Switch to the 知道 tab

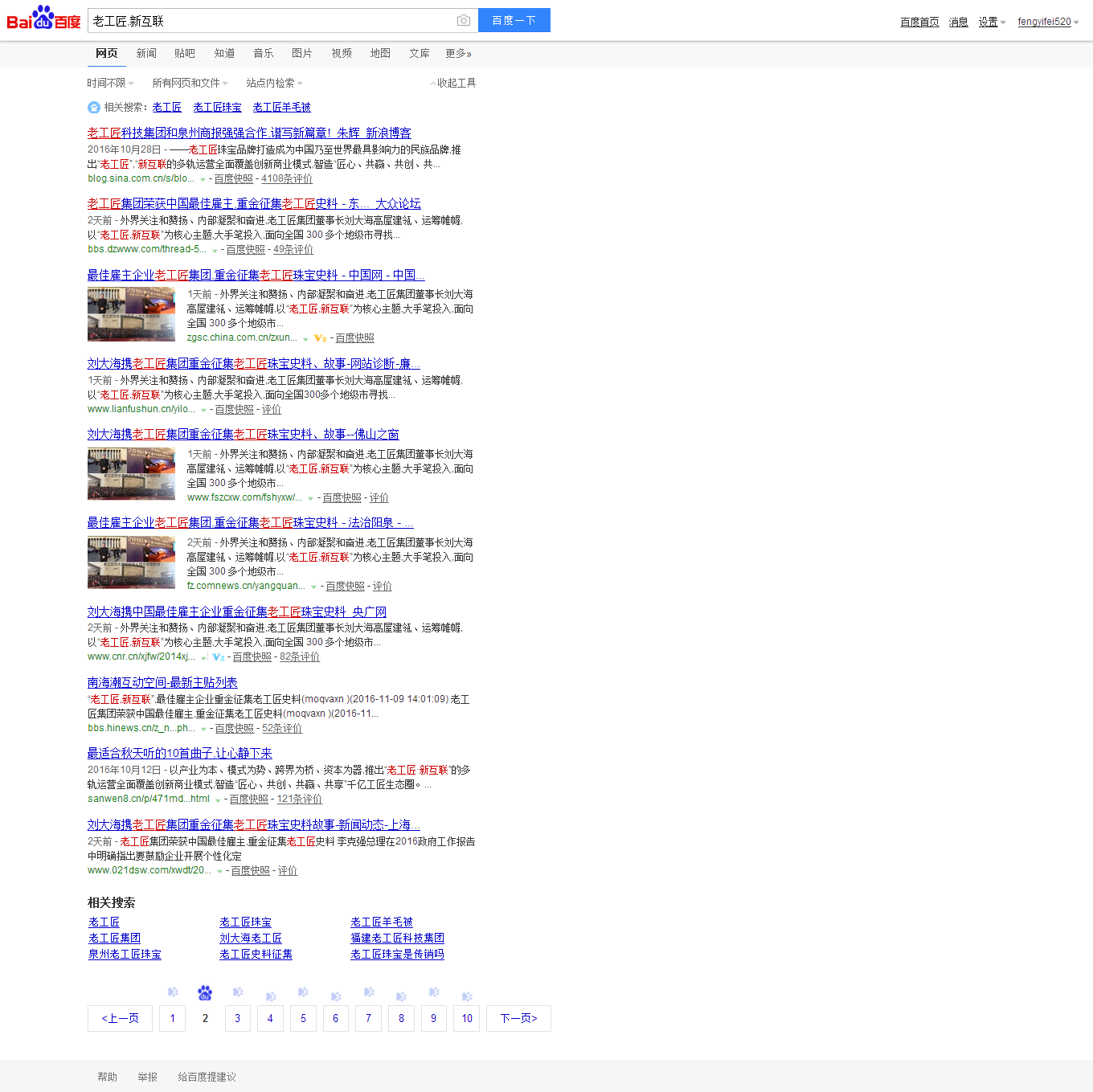coord(224,53)
